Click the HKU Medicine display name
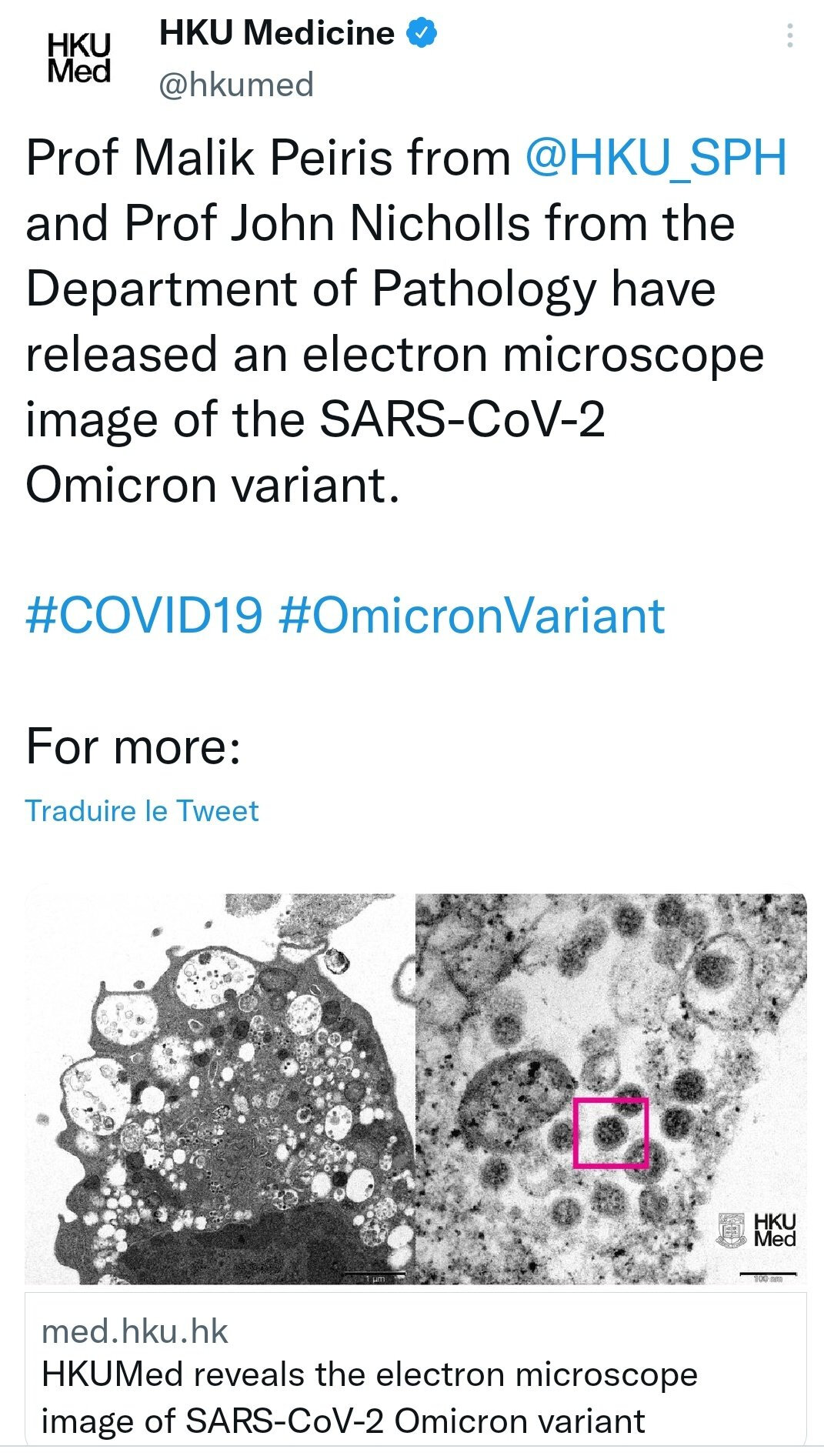 pyautogui.click(x=276, y=33)
